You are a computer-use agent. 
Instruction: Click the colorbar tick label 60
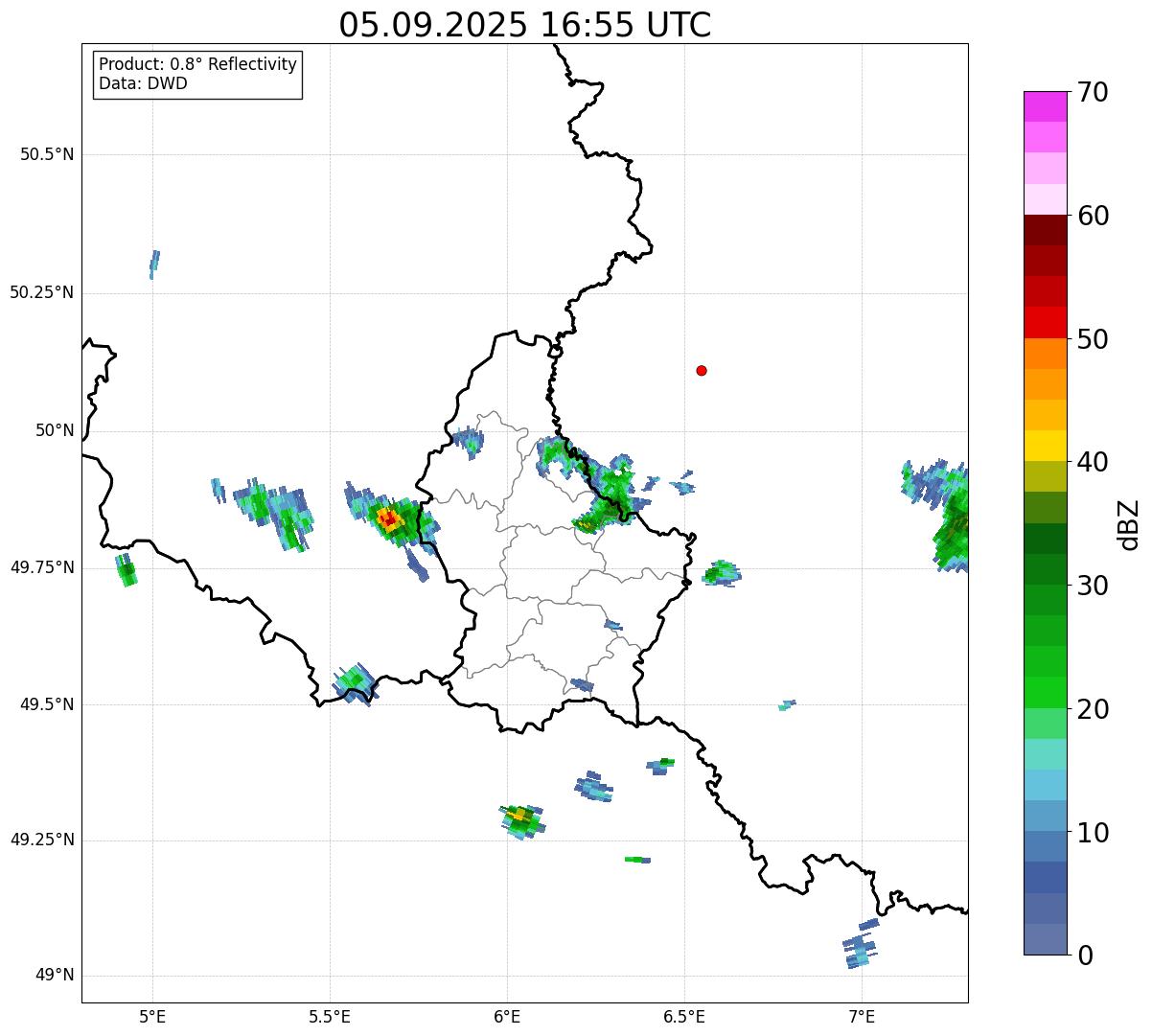click(1092, 216)
